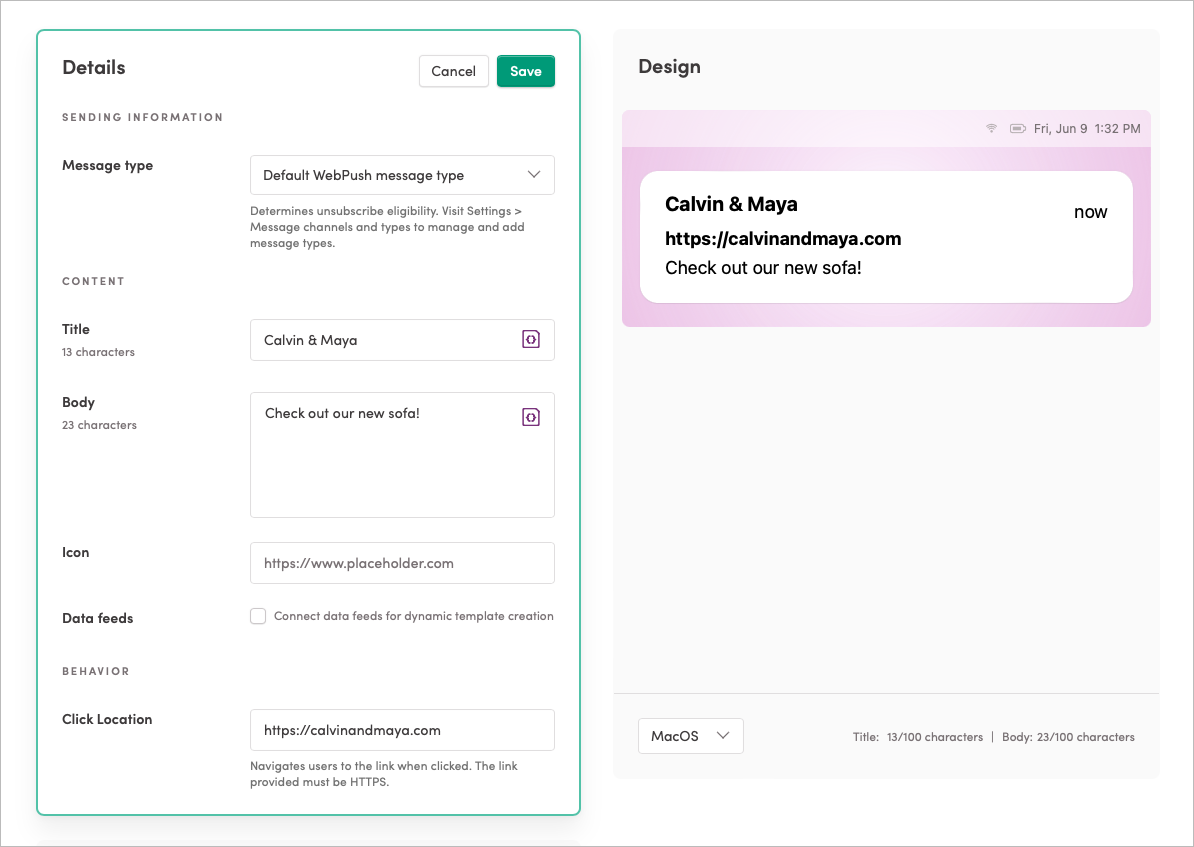Click the personalization braces icon in Body field
Screen dimensions: 1194x847
point(531,417)
